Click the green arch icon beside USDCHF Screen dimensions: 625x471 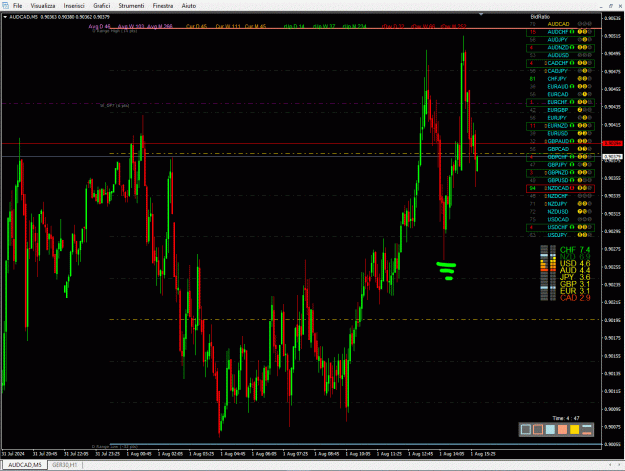point(572,227)
